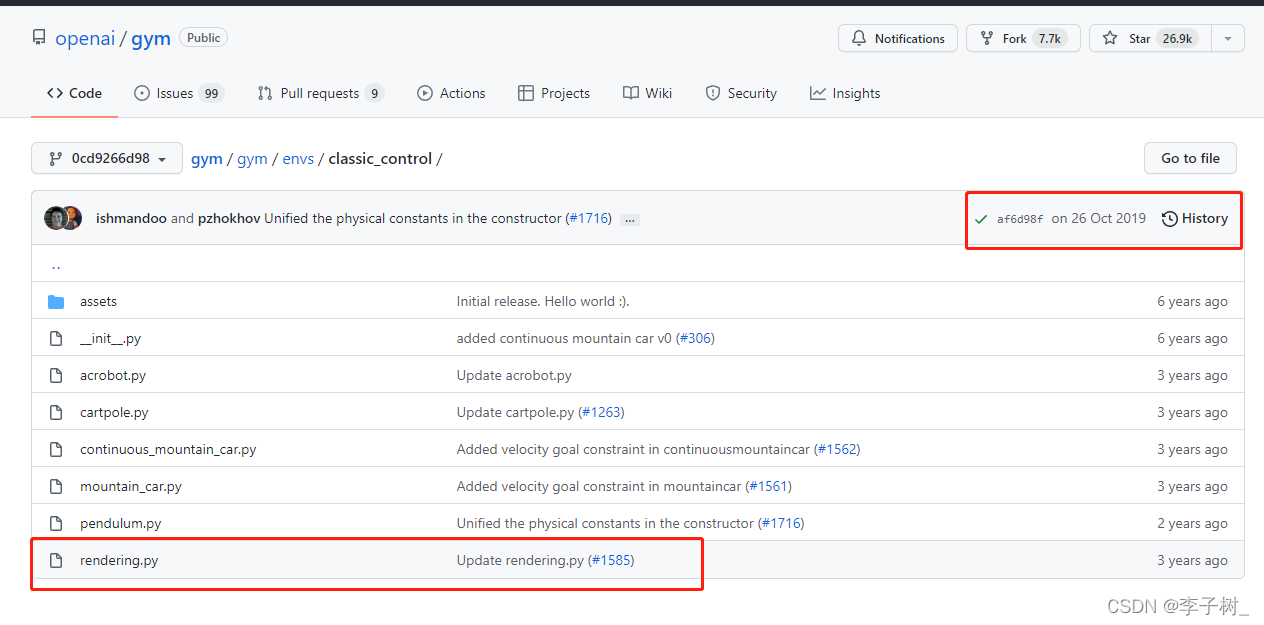This screenshot has height=625, width=1264.
Task: Switch to the Security tab
Action: [x=741, y=93]
